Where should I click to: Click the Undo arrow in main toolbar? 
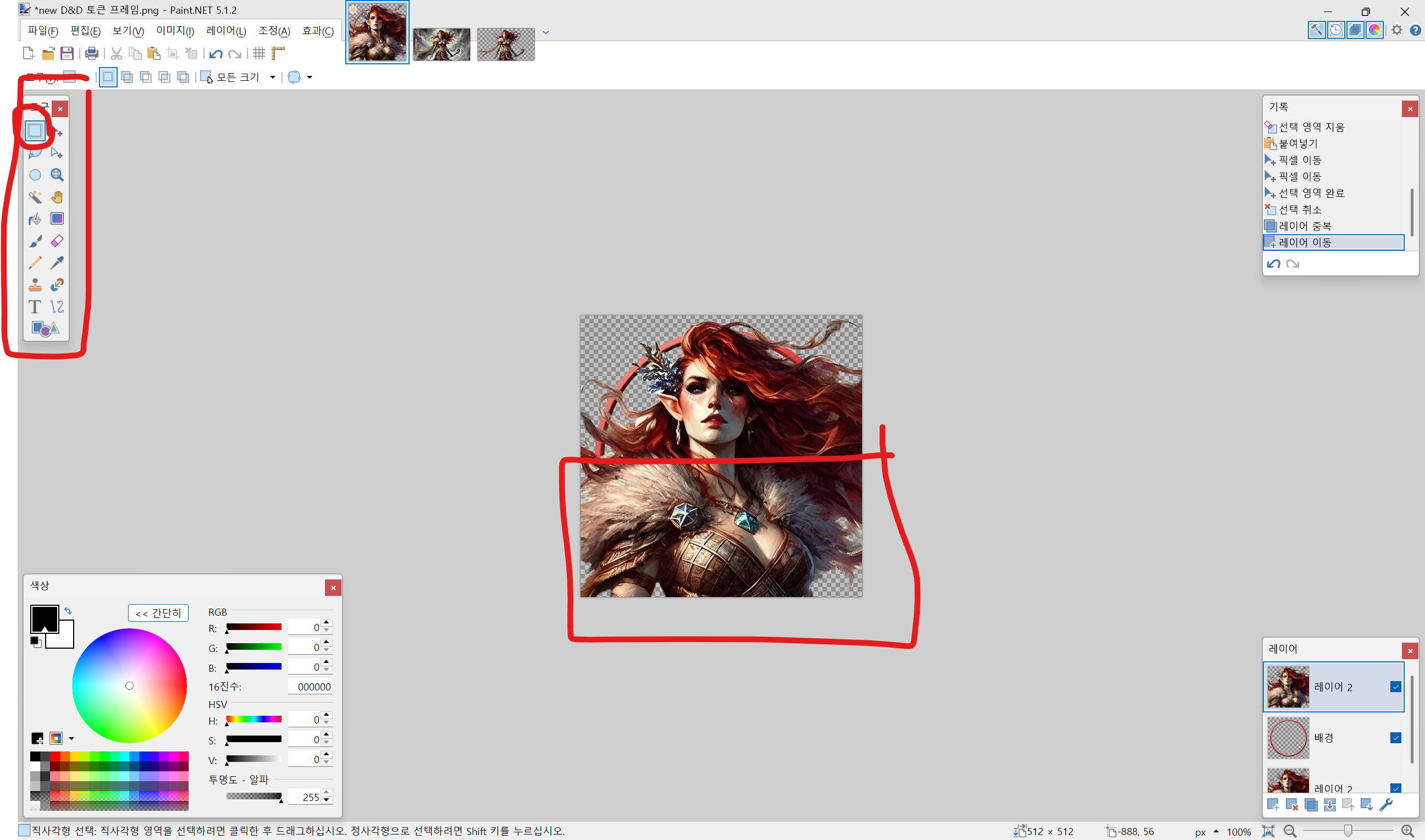point(216,54)
